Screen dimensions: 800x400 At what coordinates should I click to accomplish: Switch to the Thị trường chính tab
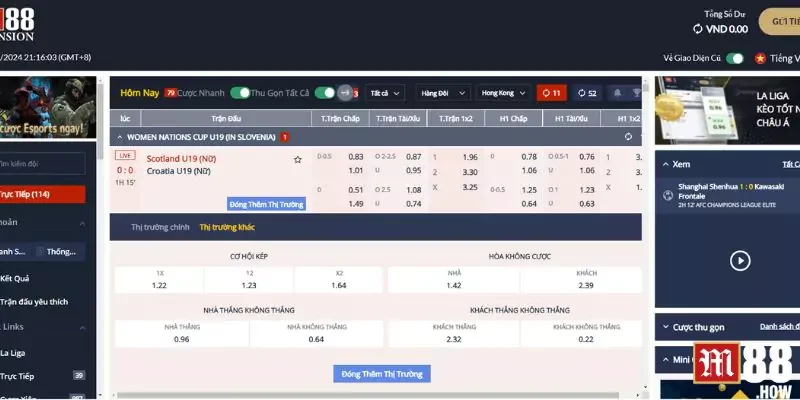[x=160, y=227]
